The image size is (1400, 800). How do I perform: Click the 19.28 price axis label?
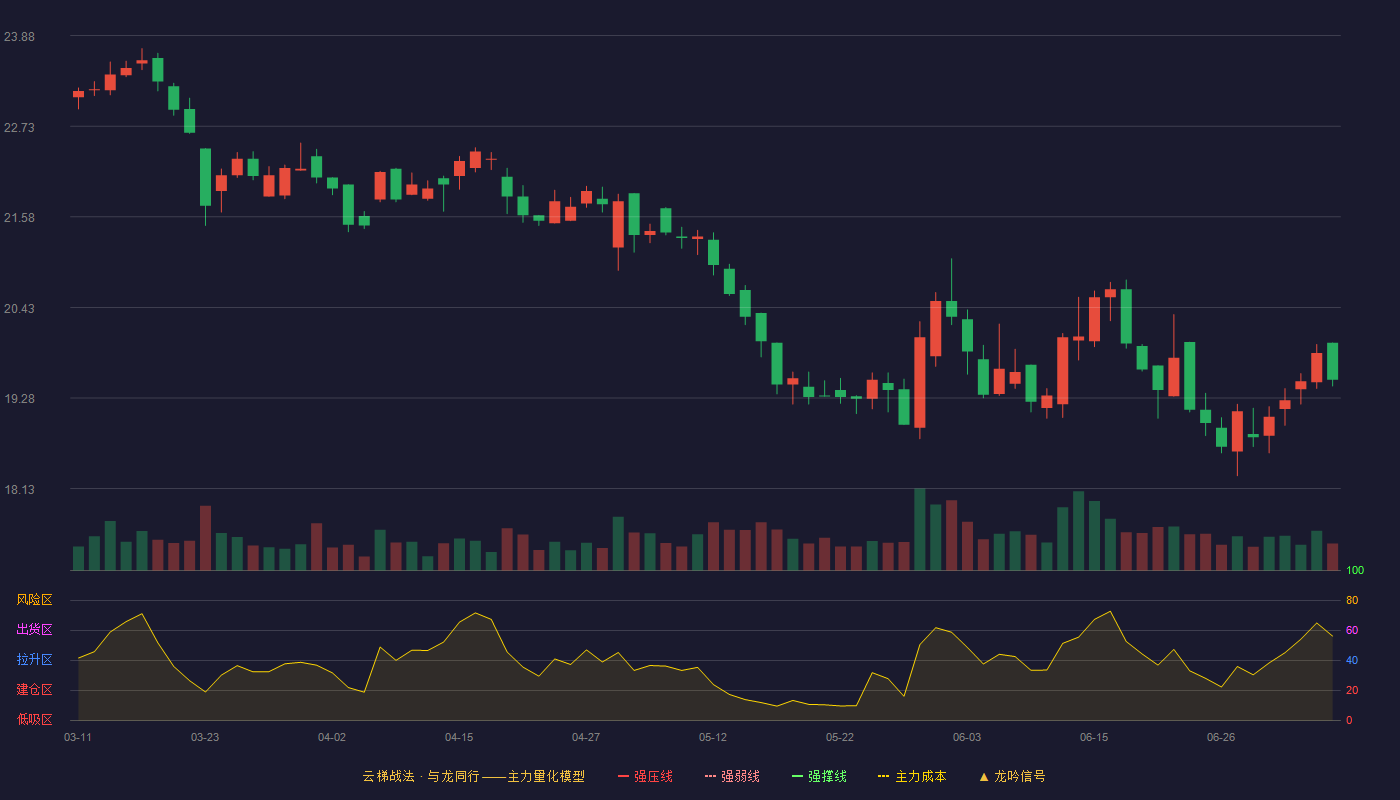(x=19, y=399)
